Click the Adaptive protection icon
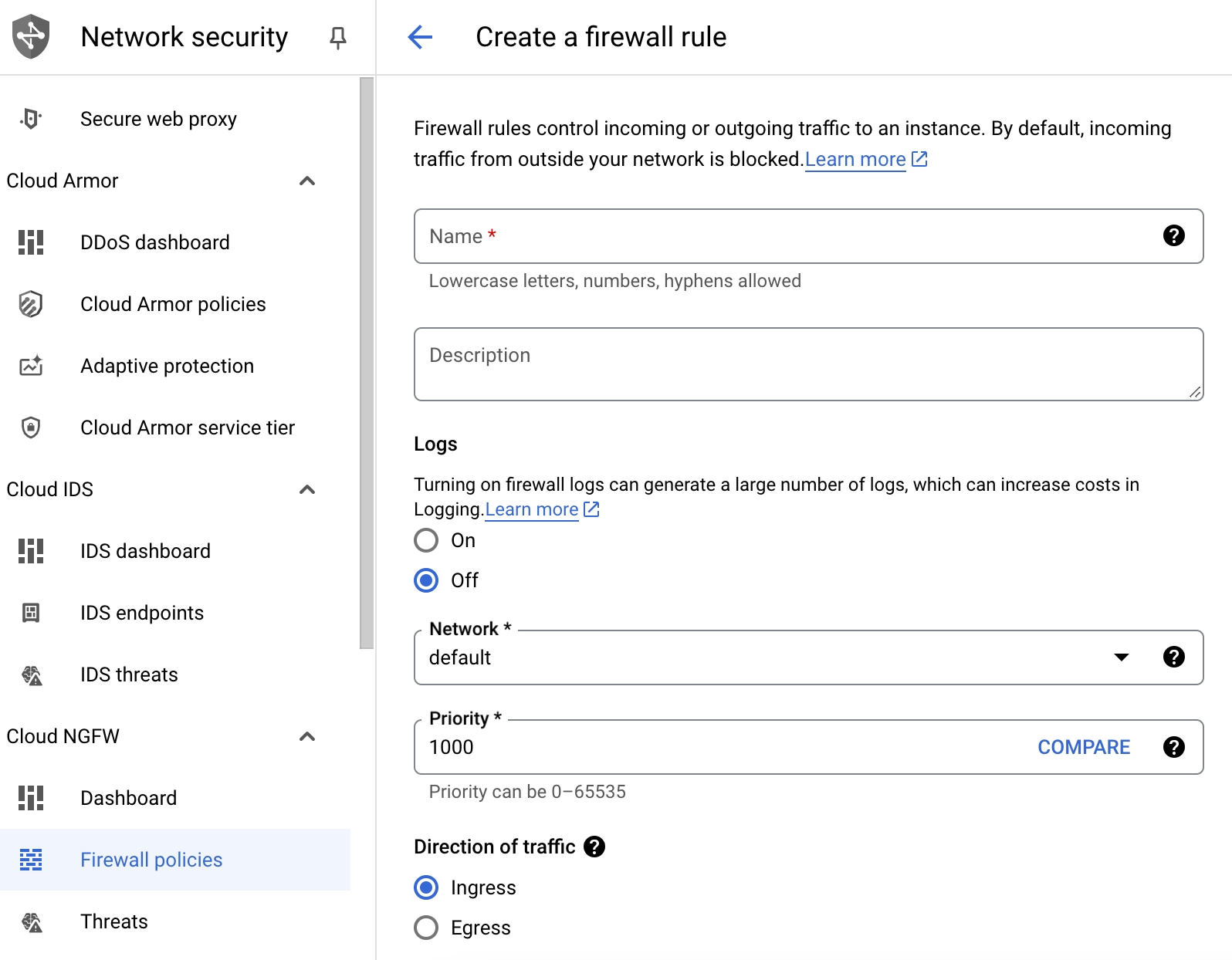The image size is (1232, 960). pos(31,366)
